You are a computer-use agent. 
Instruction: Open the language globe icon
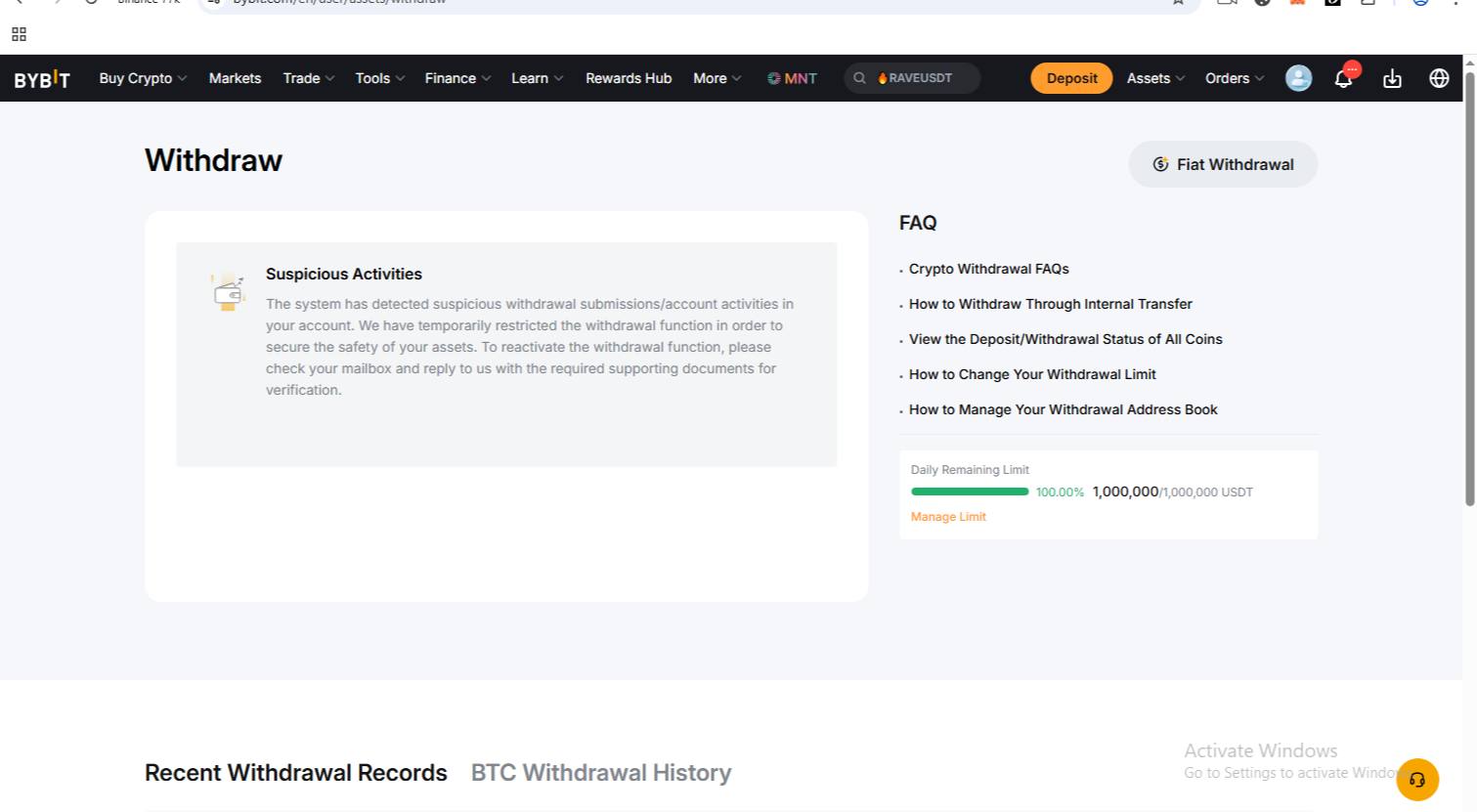[1439, 78]
